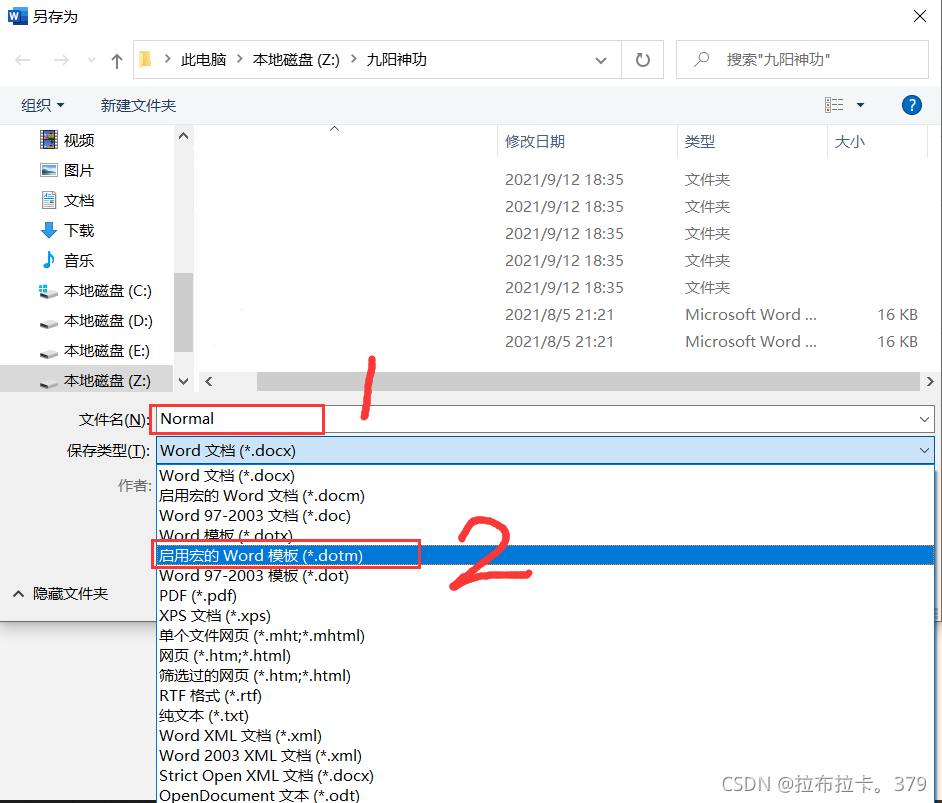
Task: Choose Word 97-2003 模板 (*.dot)
Action: coord(545,575)
